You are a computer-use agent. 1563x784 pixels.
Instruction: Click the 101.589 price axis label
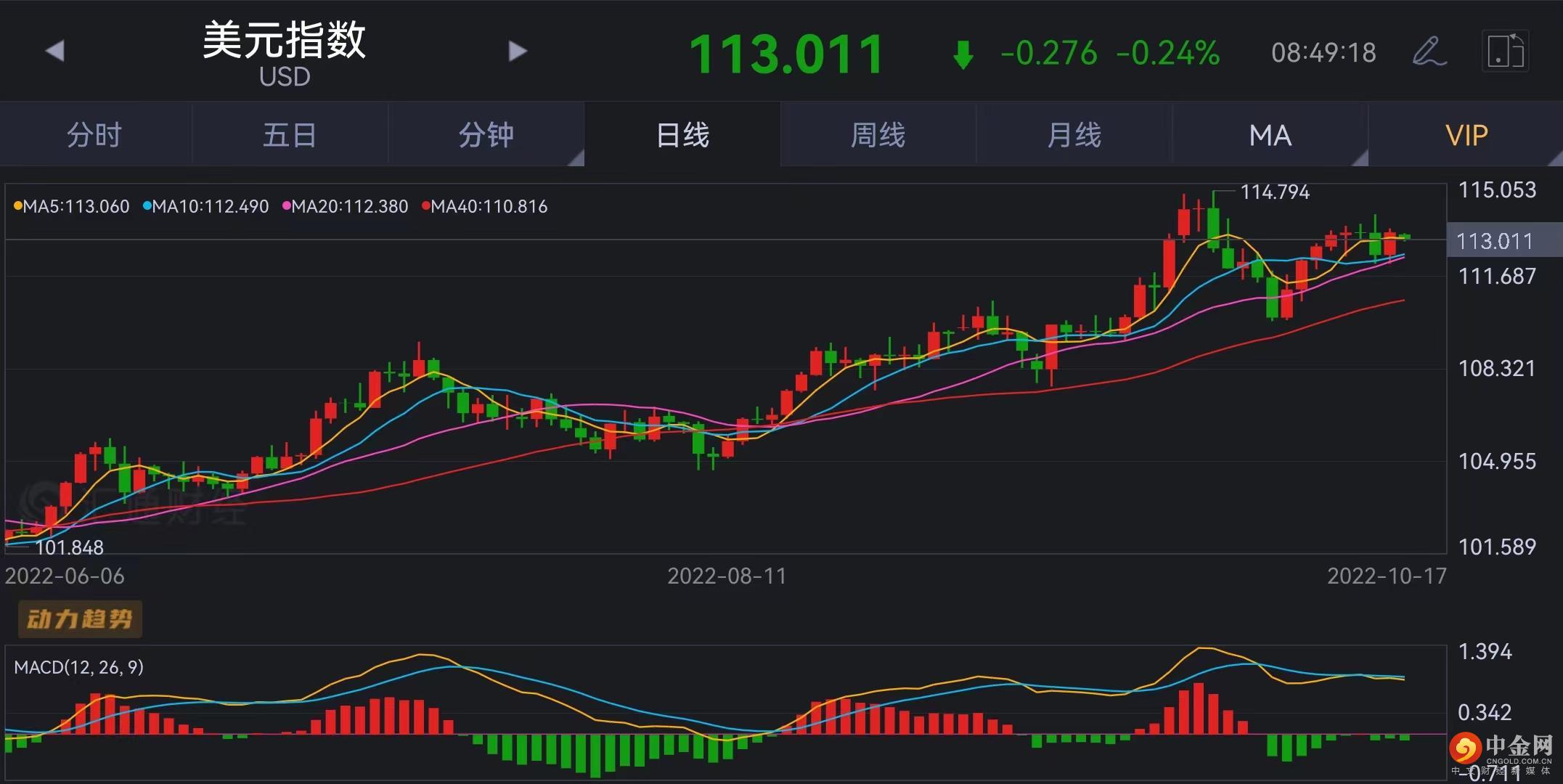click(1497, 546)
